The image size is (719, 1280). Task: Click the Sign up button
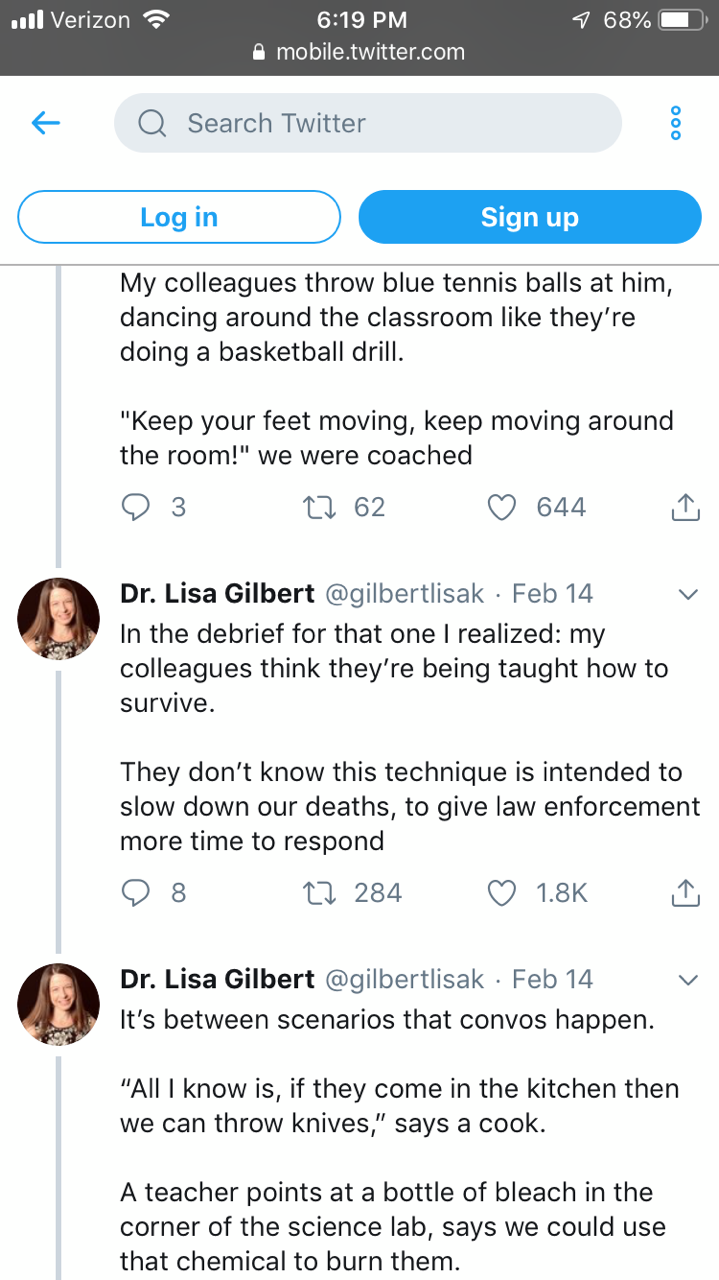pyautogui.click(x=529, y=217)
